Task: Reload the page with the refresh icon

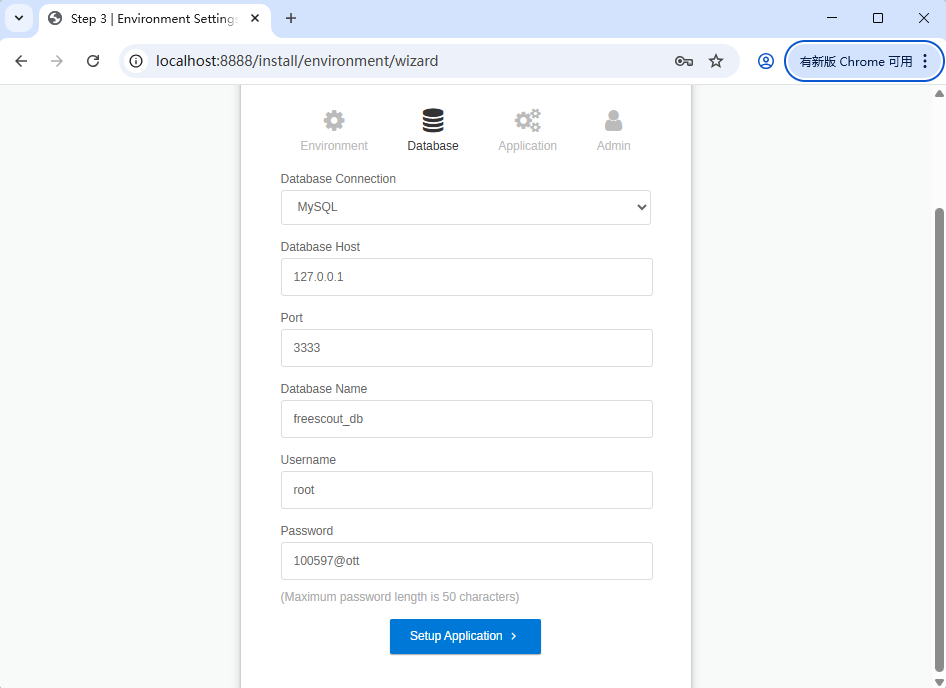Action: pos(93,61)
